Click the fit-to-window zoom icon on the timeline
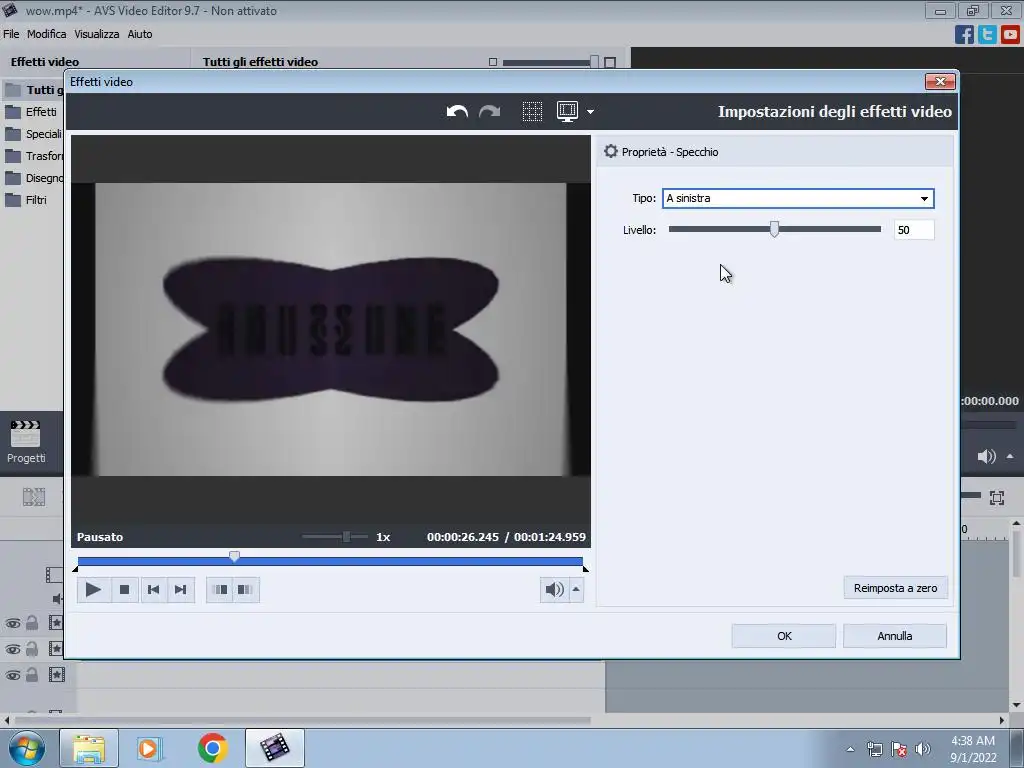The image size is (1024, 768). click(997, 498)
